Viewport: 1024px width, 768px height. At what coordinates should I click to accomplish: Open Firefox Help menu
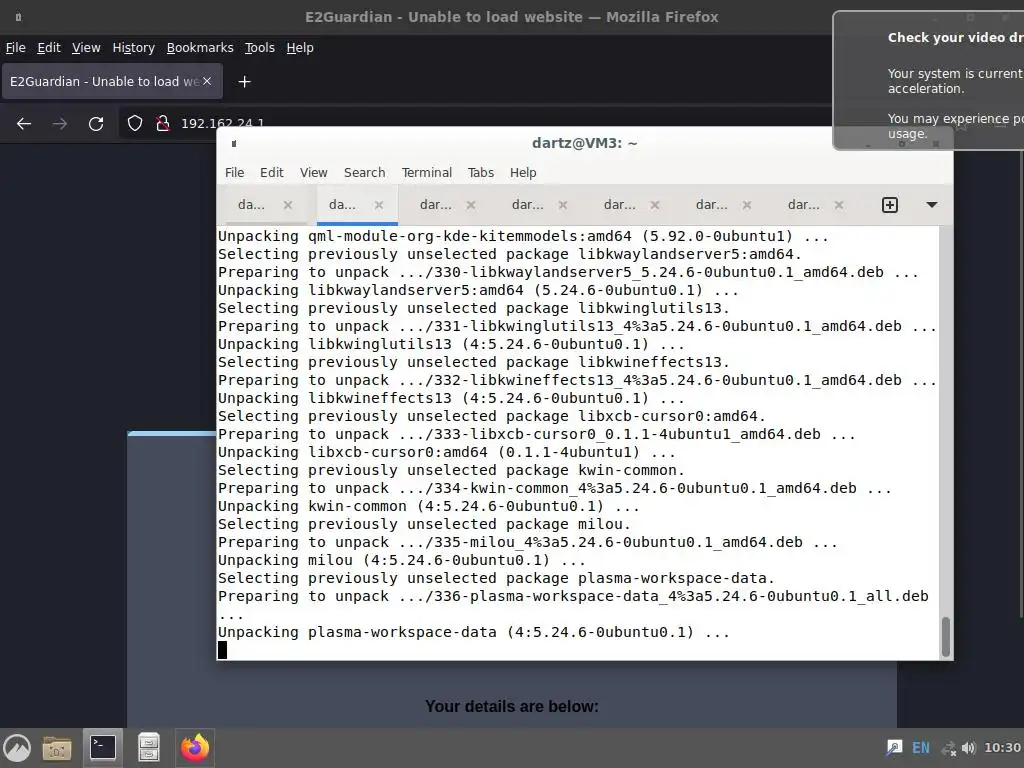(x=300, y=48)
